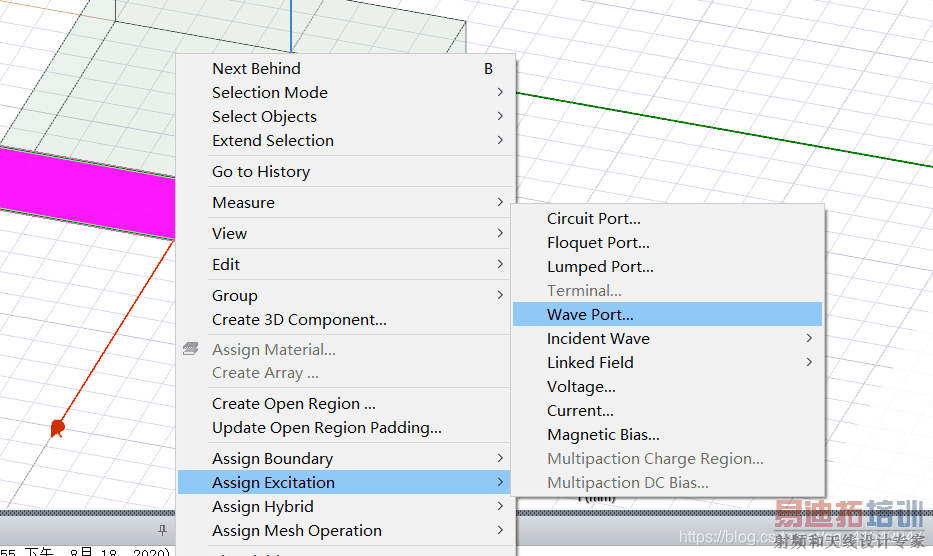Image resolution: width=933 pixels, height=556 pixels.
Task: Click the pin icon on bottom panel
Action: pos(162,529)
